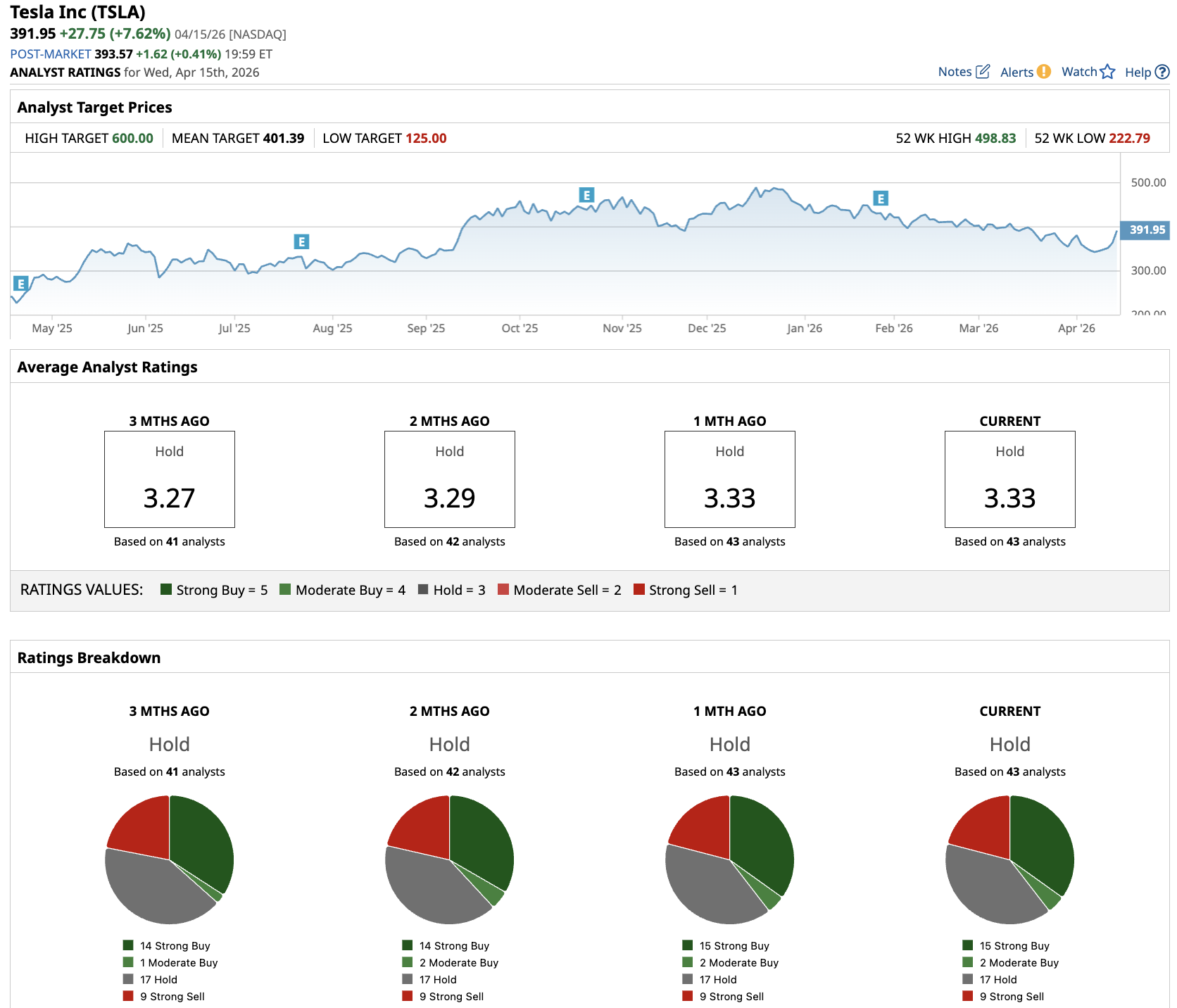
Task: Click the Notes pencil icon
Action: click(x=983, y=72)
